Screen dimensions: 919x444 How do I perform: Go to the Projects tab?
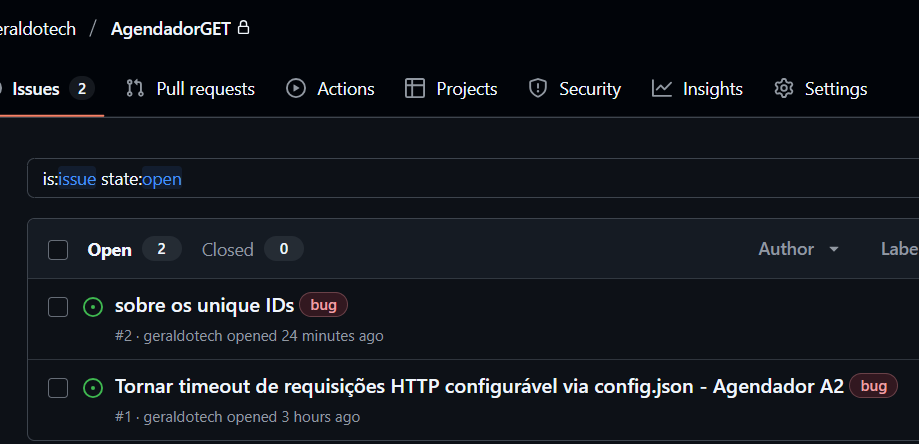coord(451,89)
